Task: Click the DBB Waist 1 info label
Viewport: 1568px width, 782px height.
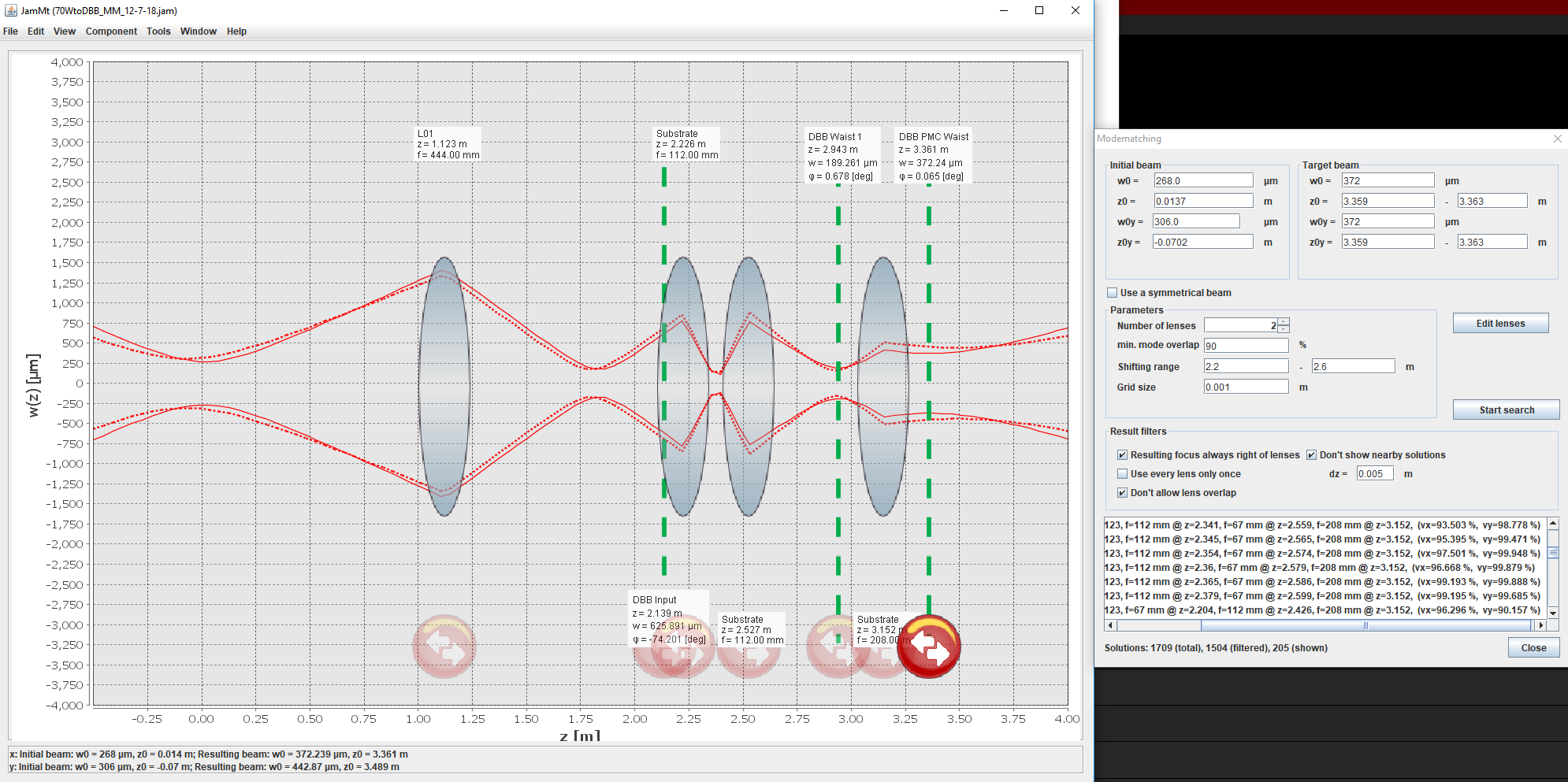Action: 842,156
